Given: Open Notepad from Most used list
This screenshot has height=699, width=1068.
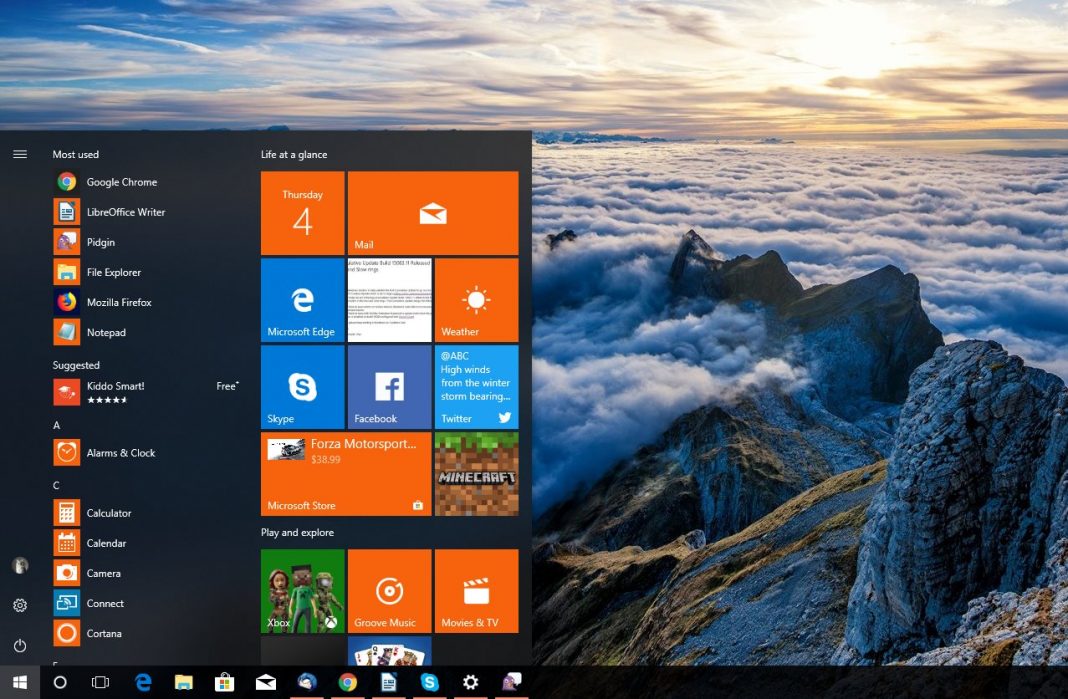Looking at the screenshot, I should tap(145, 332).
